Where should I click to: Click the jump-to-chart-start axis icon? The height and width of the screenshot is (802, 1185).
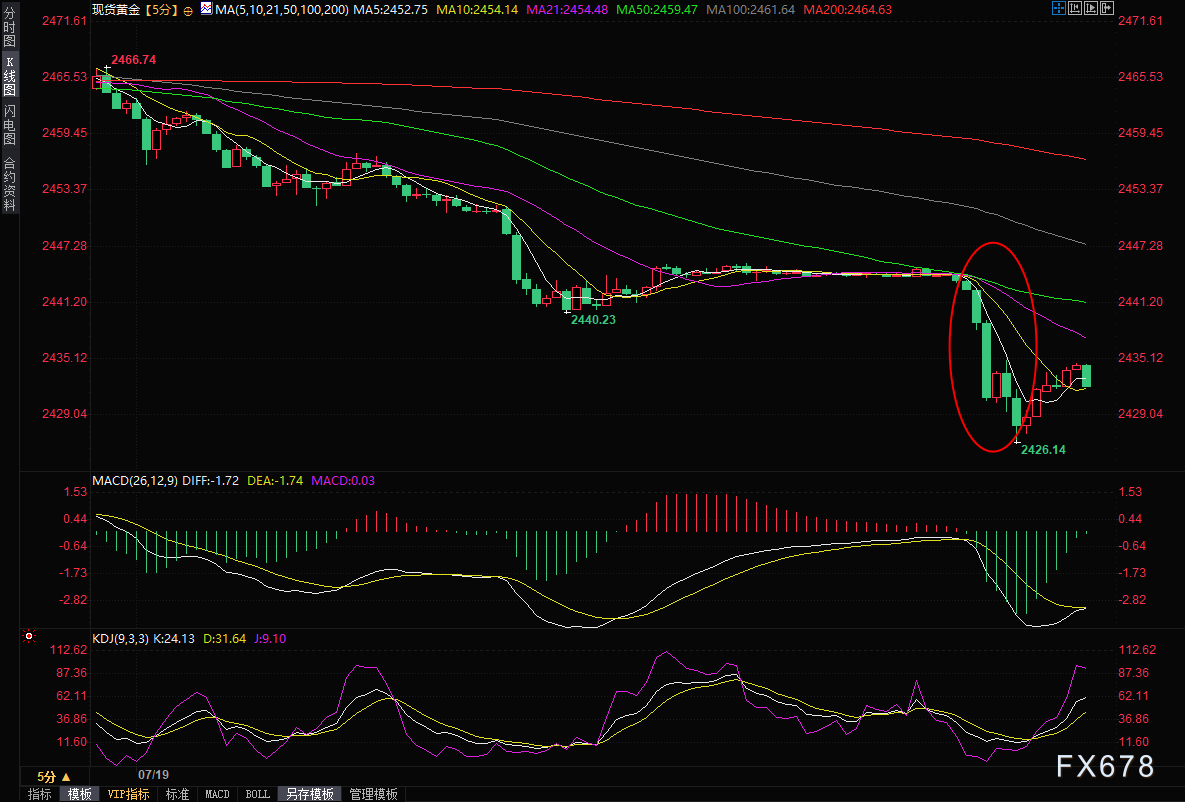(x=1075, y=8)
